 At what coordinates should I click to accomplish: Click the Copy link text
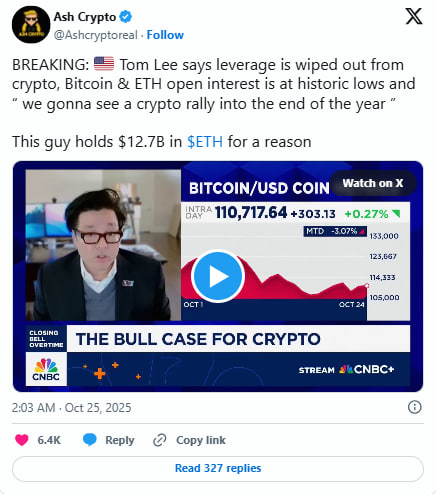[x=201, y=440]
